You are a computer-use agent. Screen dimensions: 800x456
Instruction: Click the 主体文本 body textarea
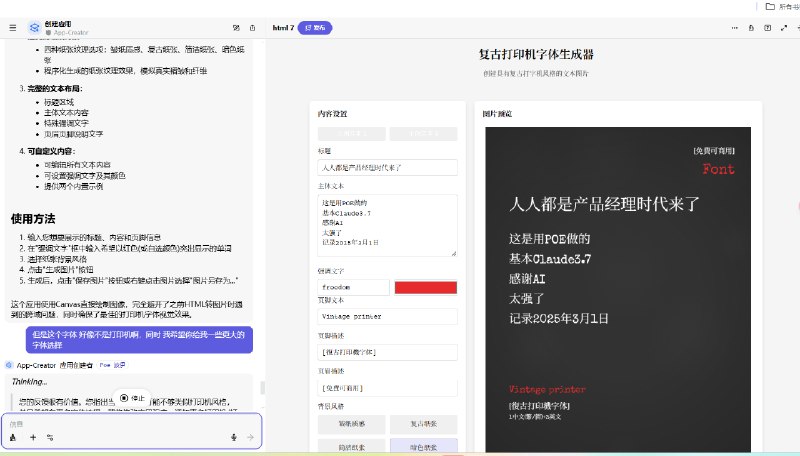[388, 225]
